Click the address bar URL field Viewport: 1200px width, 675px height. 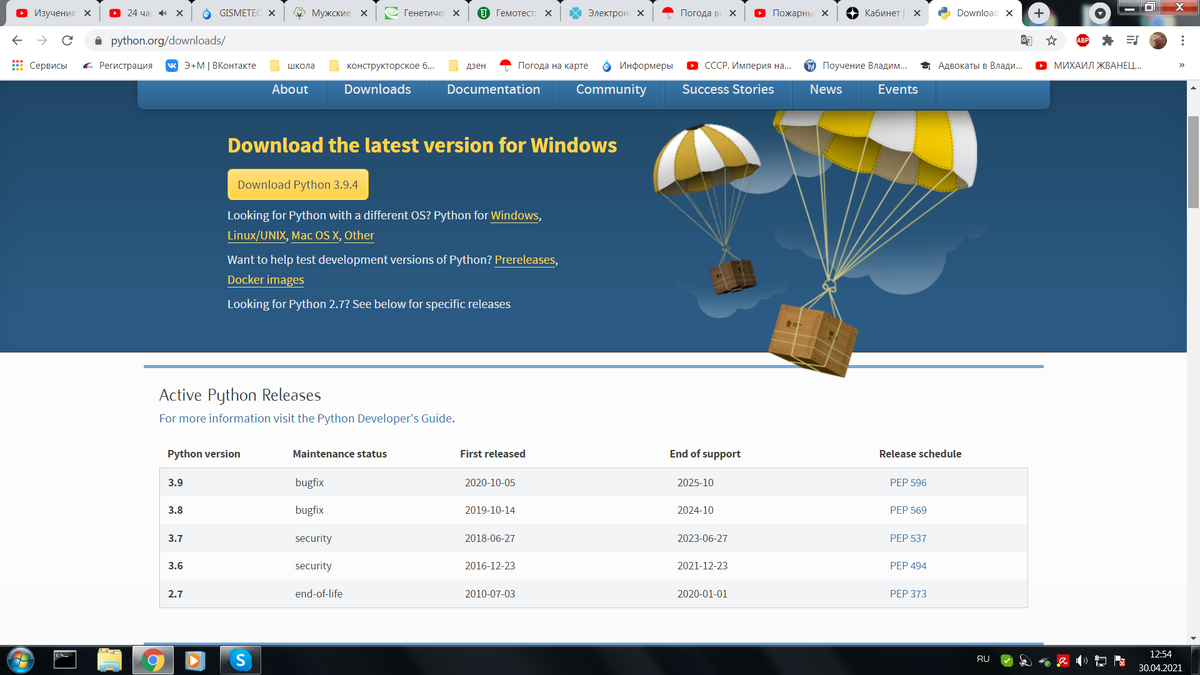click(x=550, y=41)
